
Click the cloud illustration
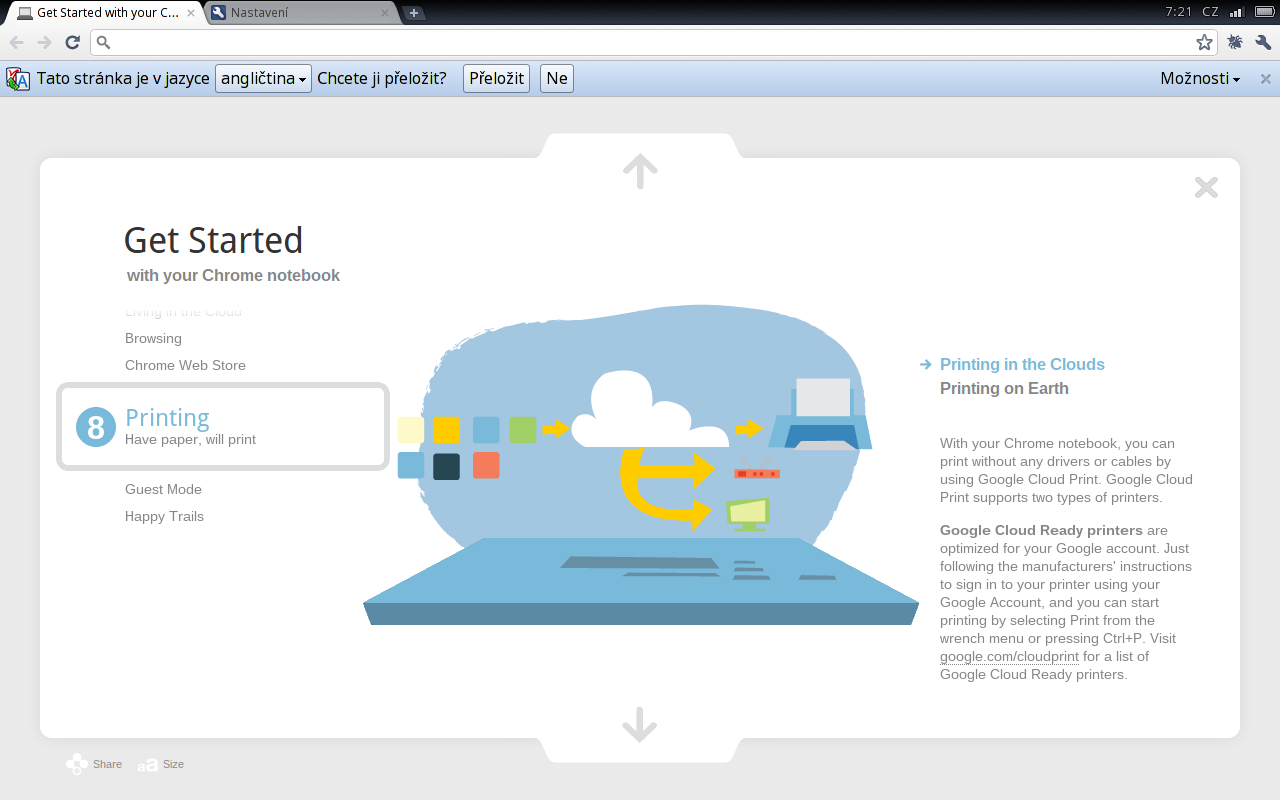coord(650,408)
